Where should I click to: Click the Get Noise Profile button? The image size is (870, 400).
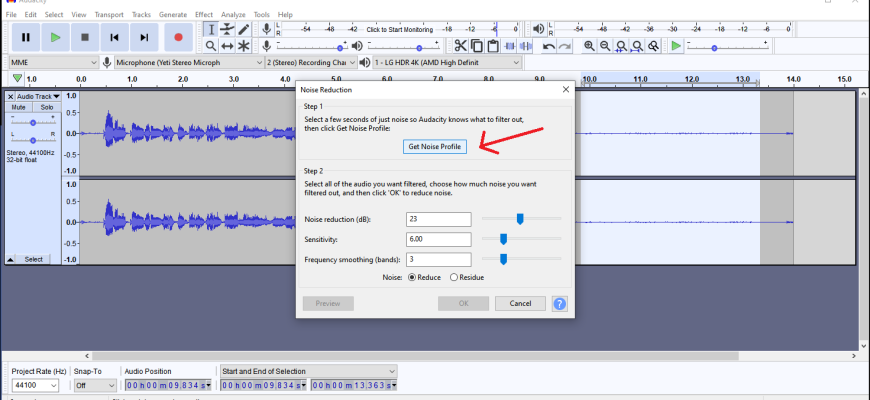click(435, 146)
